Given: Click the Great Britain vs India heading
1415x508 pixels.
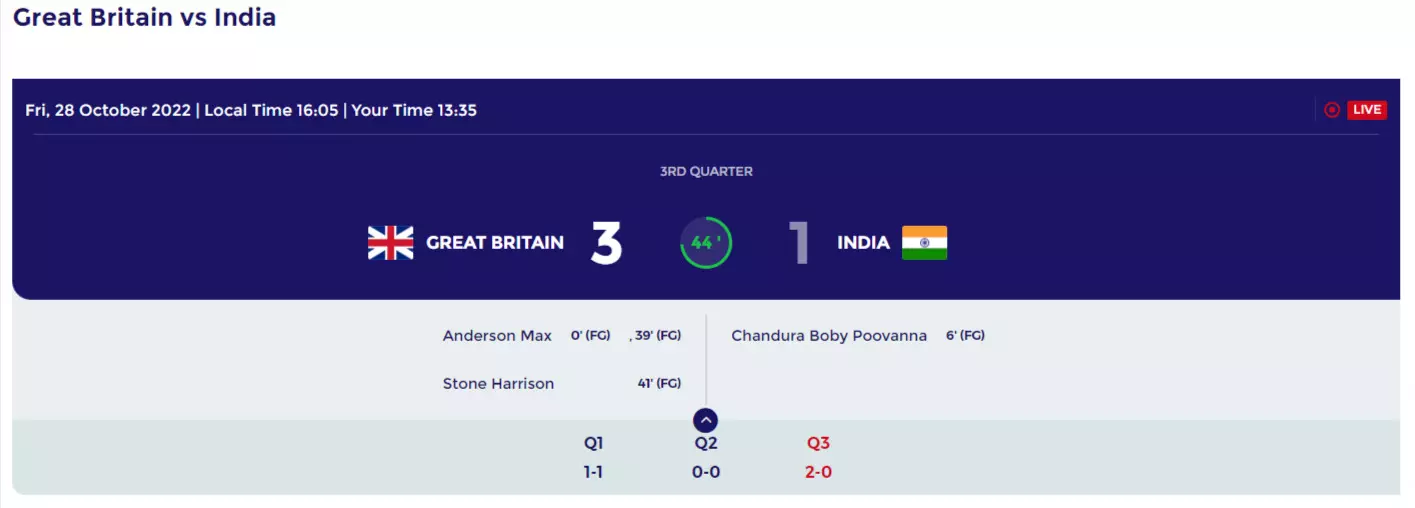Looking at the screenshot, I should (145, 17).
